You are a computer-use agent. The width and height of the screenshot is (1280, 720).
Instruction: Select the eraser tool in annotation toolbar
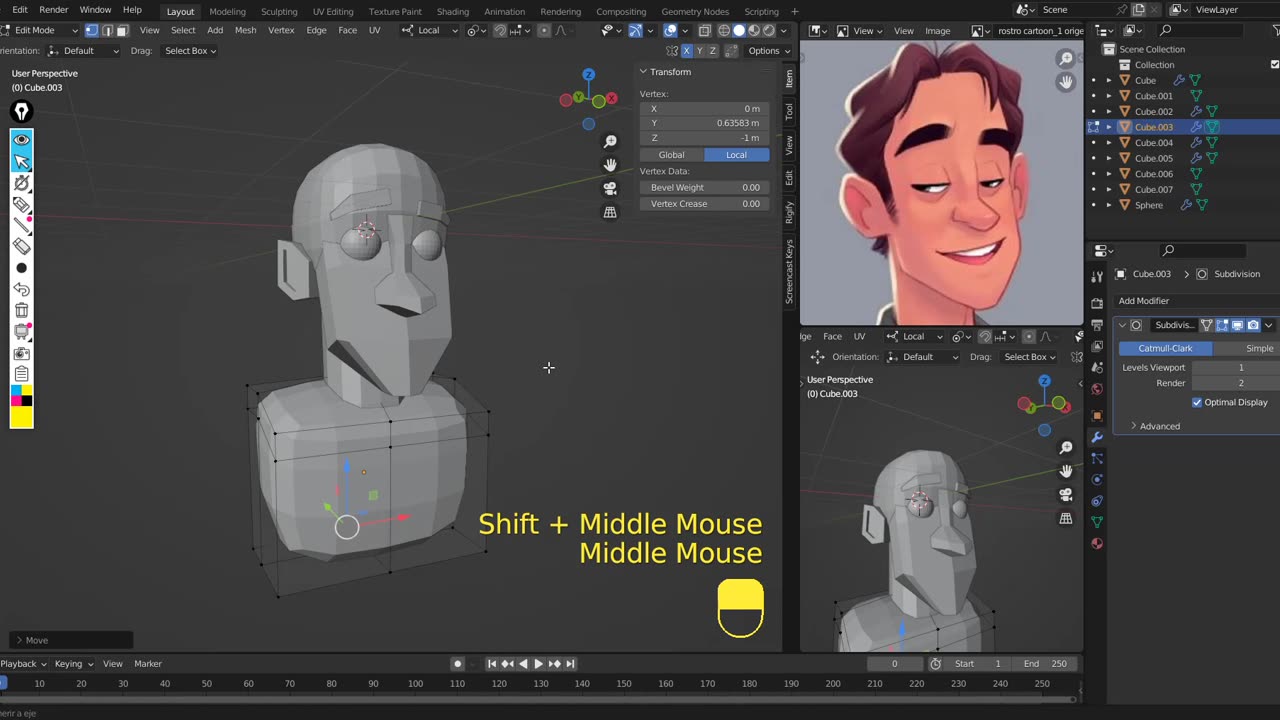click(x=21, y=247)
